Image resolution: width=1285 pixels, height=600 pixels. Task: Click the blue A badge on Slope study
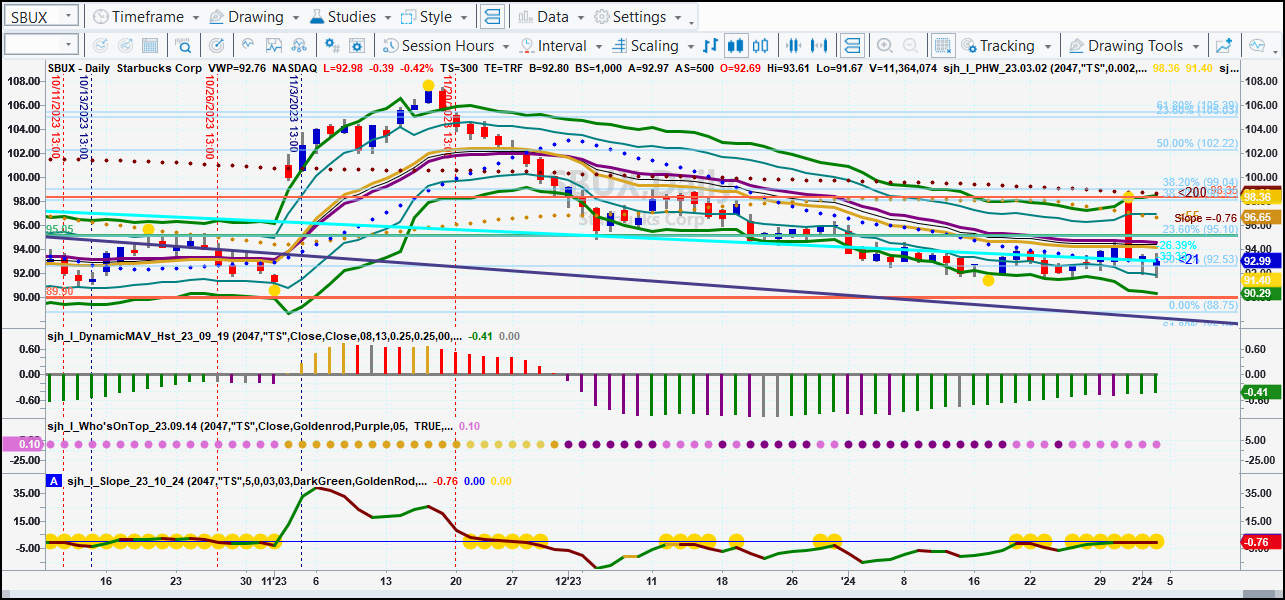tap(54, 481)
